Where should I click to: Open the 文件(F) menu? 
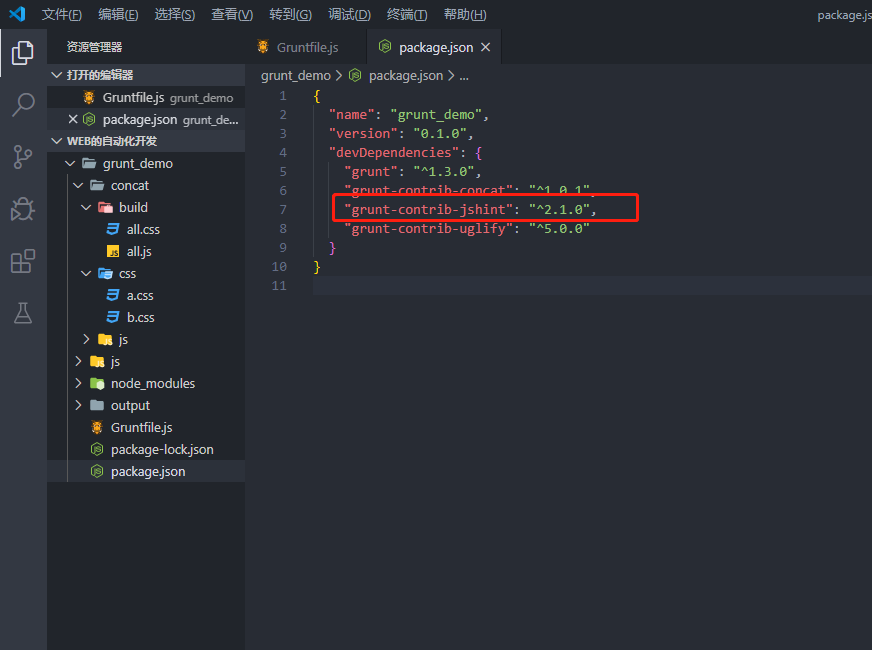[62, 14]
